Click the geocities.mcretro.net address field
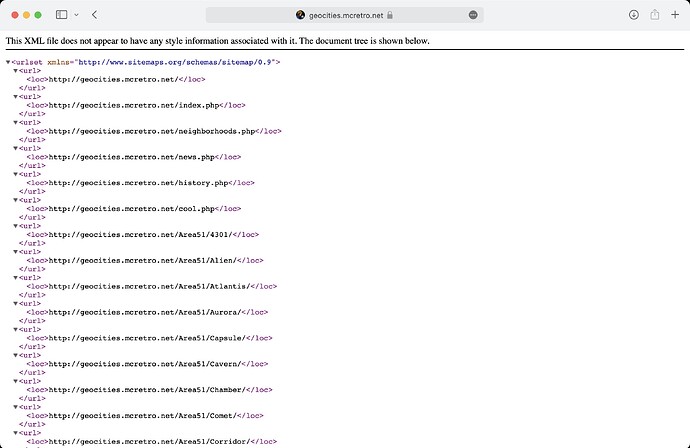 (x=345, y=15)
